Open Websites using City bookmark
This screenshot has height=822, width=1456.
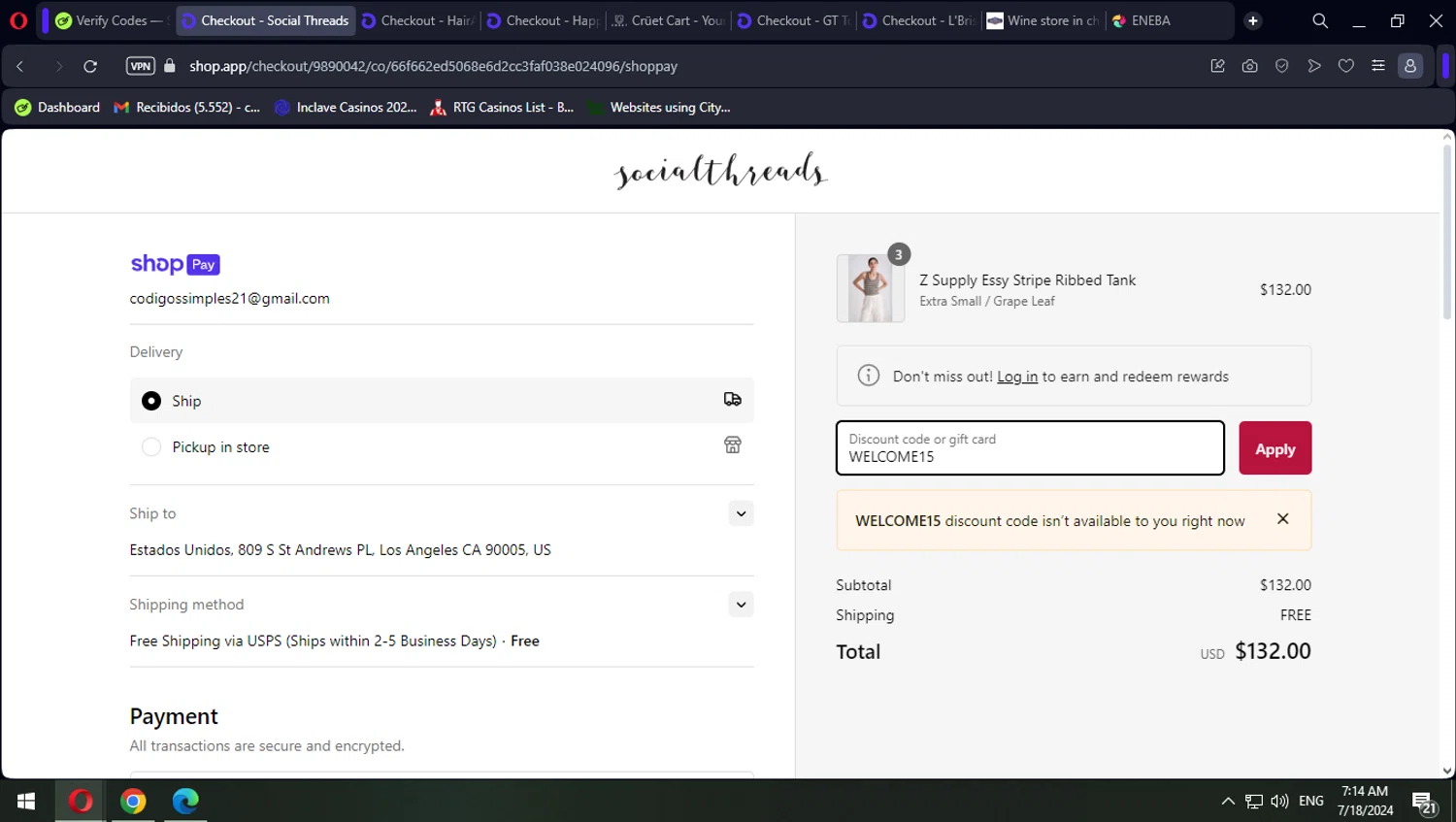(x=659, y=108)
